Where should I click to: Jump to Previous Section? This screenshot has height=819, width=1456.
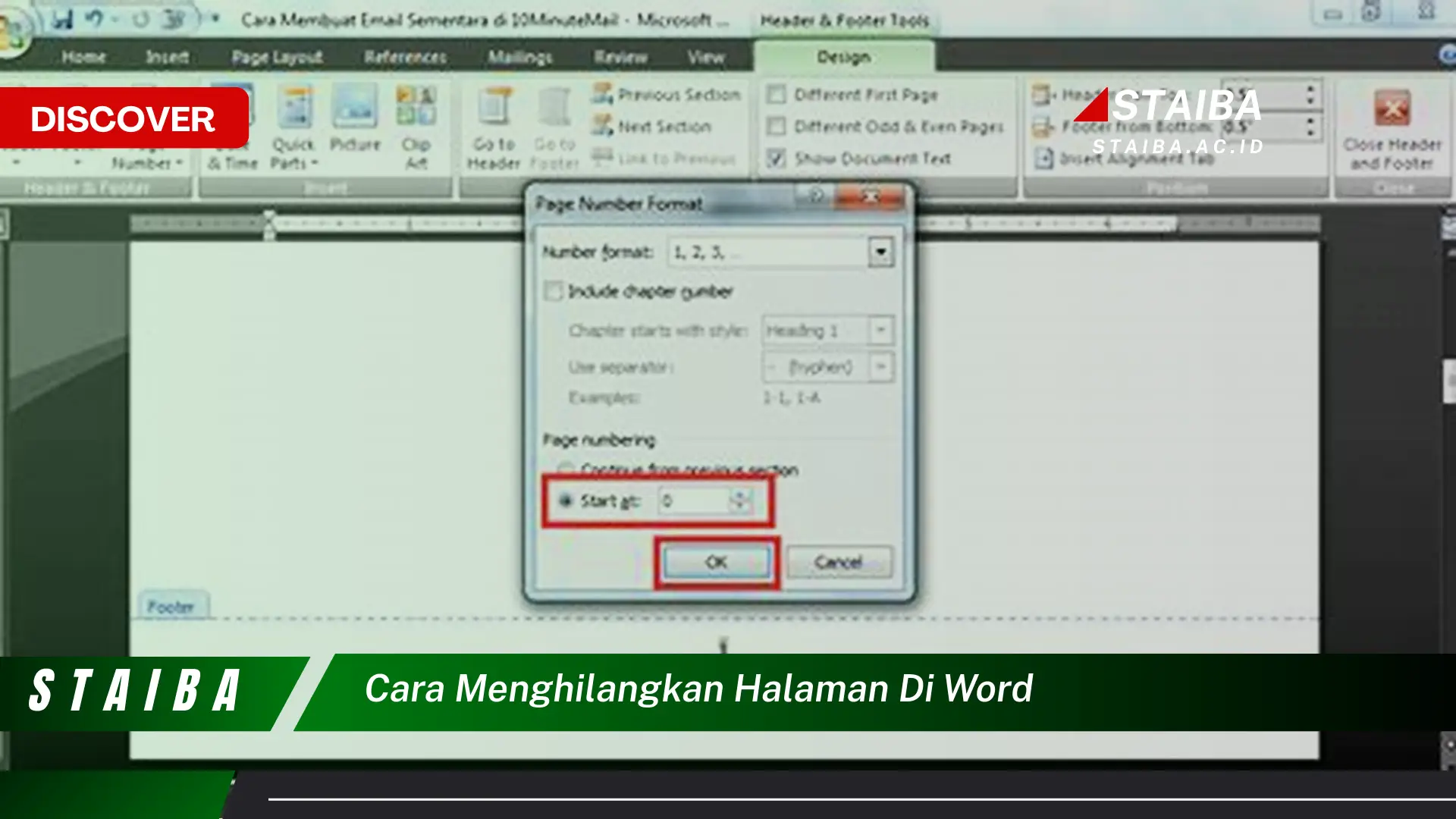coord(666,95)
